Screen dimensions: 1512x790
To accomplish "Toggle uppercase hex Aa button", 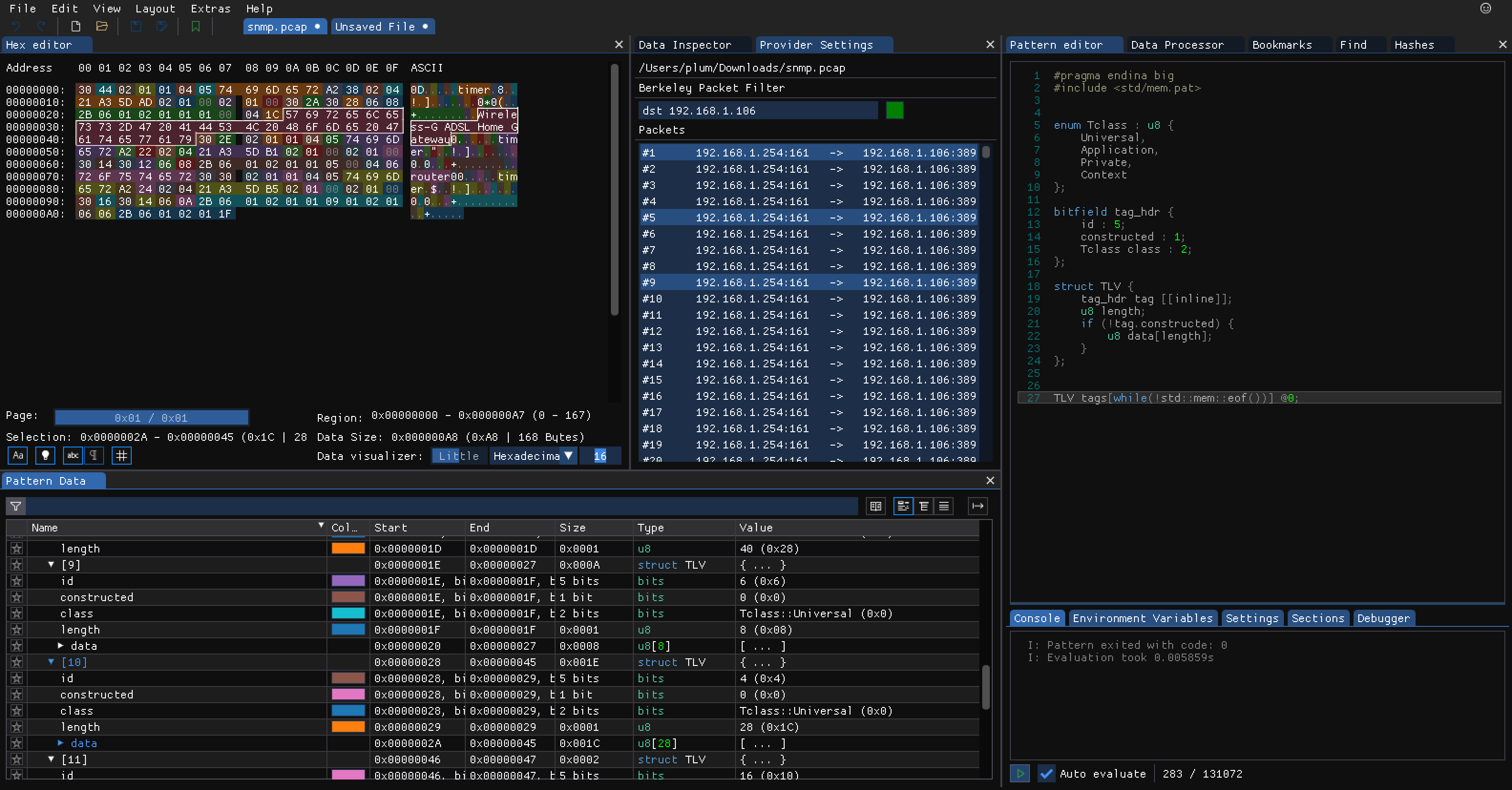I will click(18, 456).
